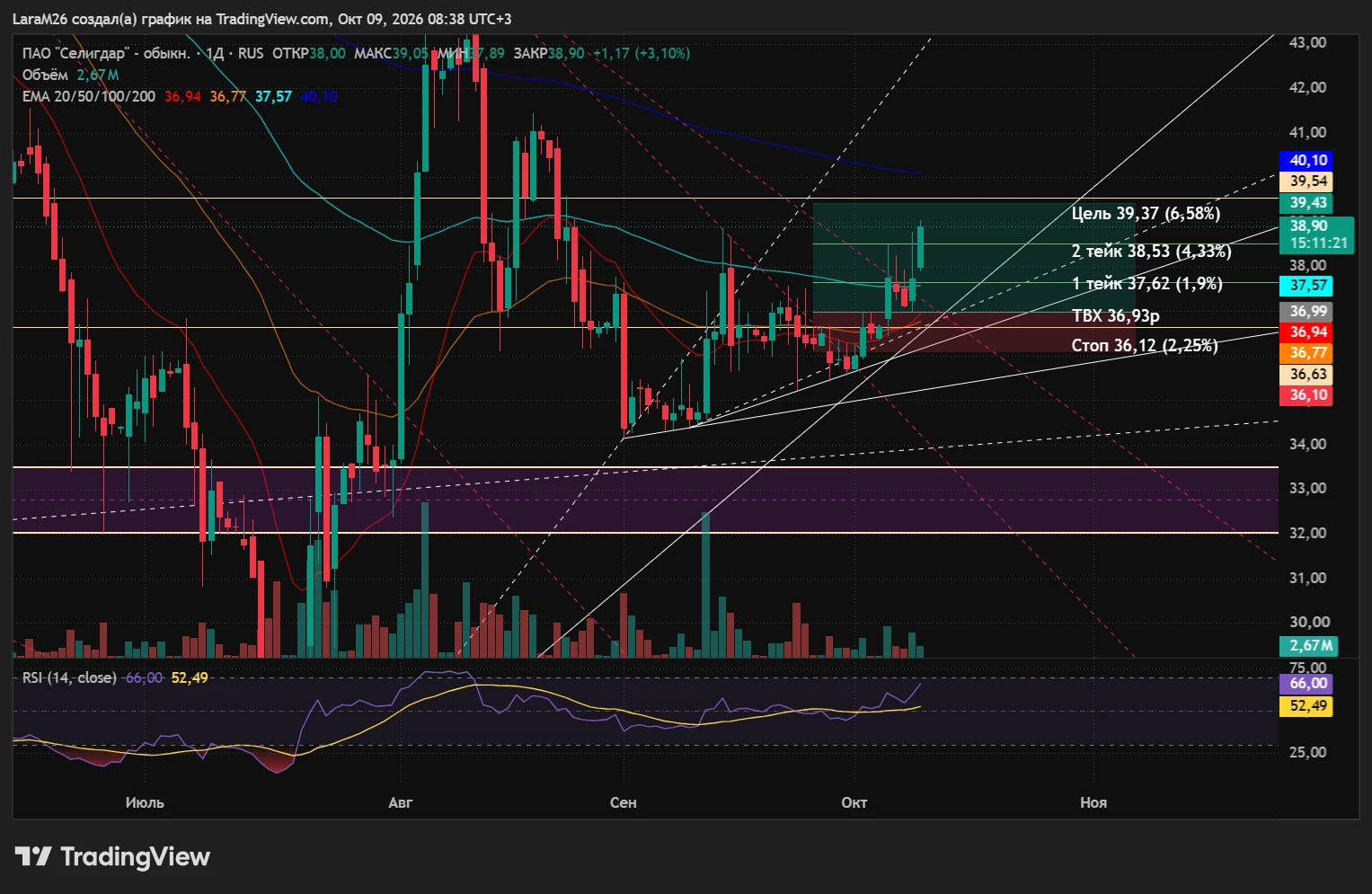1372x894 pixels.
Task: Click the 39,54 price axis label
Action: [1307, 181]
